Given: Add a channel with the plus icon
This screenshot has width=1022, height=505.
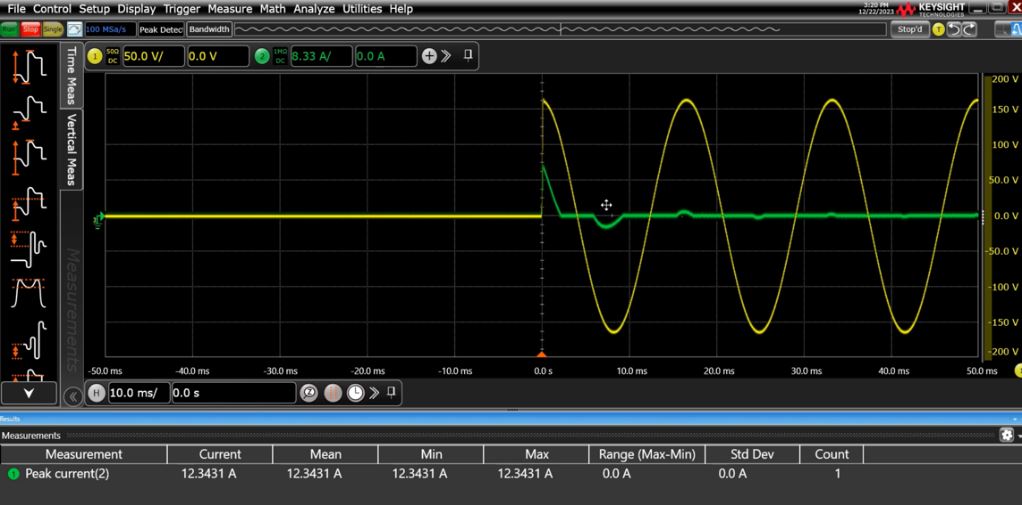Looking at the screenshot, I should click(430, 56).
